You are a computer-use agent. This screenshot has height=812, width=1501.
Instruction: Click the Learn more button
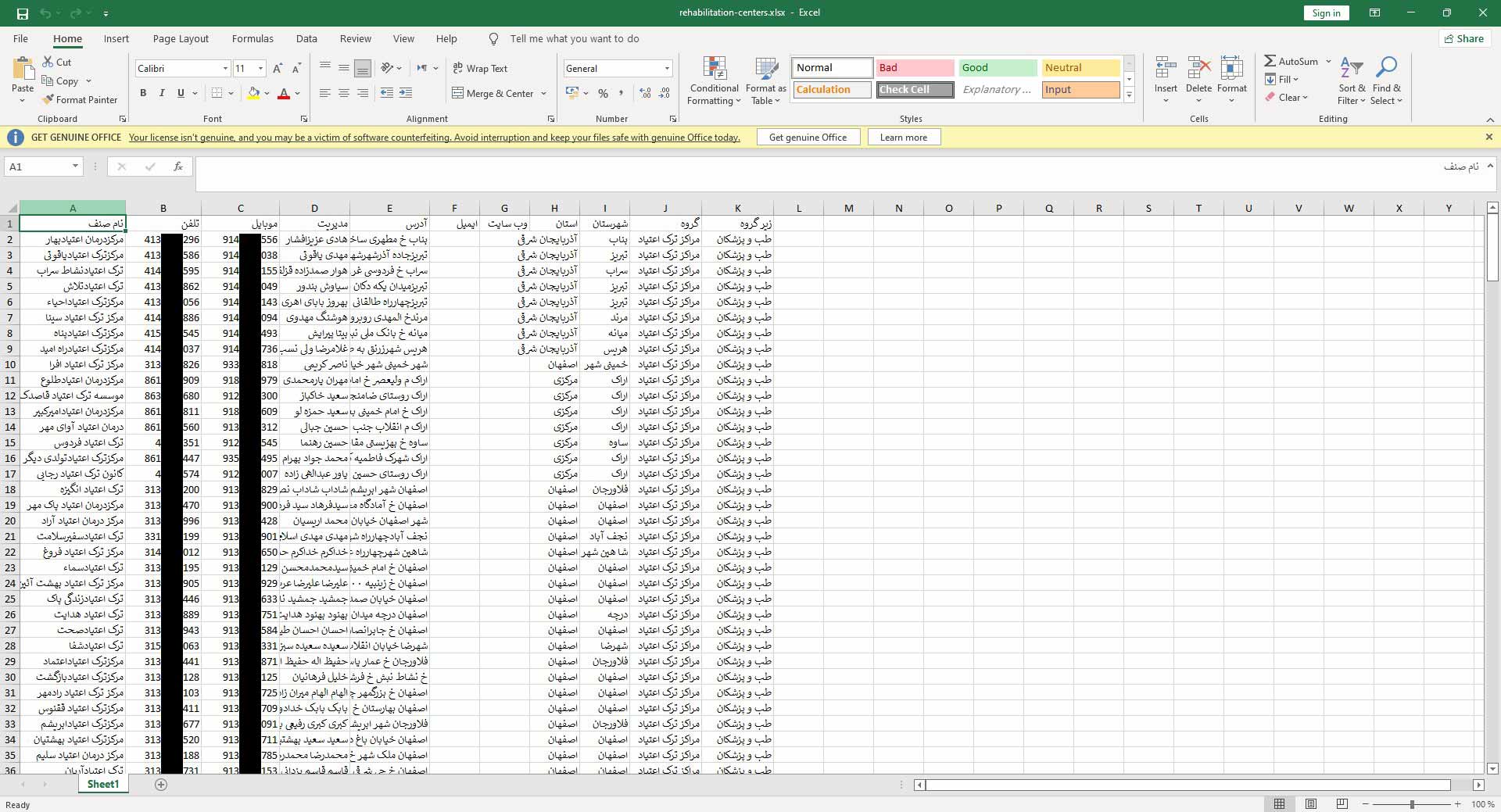903,138
